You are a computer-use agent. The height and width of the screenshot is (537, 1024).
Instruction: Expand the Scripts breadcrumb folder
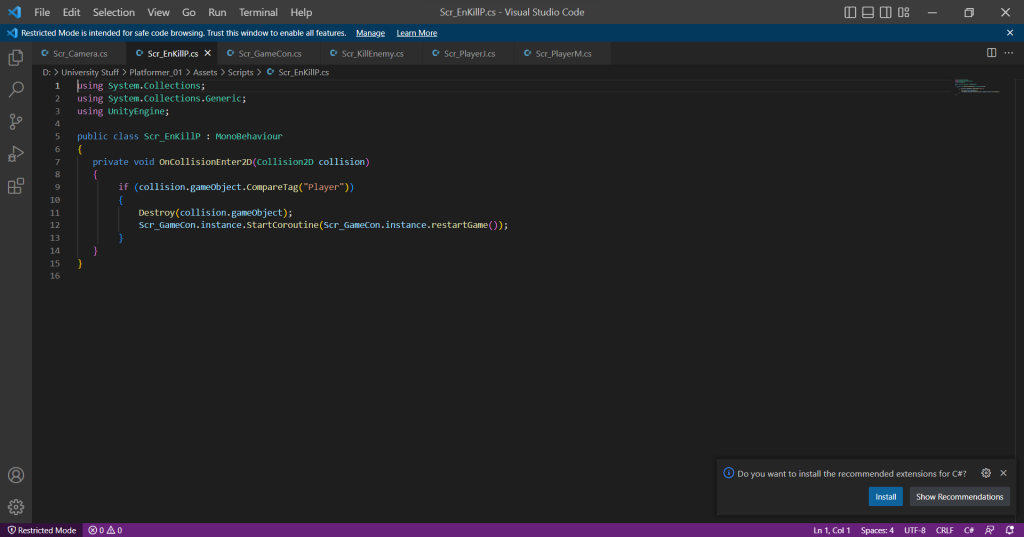coord(239,72)
